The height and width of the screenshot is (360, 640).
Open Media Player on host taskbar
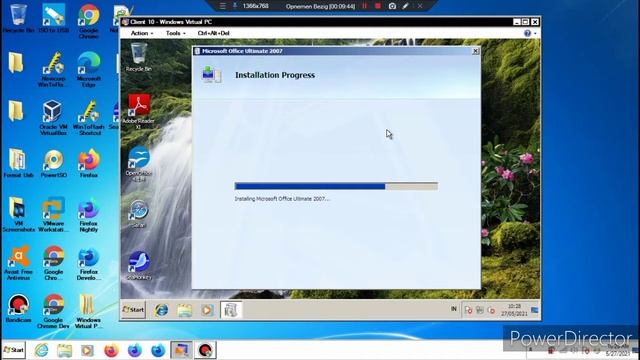click(87, 350)
